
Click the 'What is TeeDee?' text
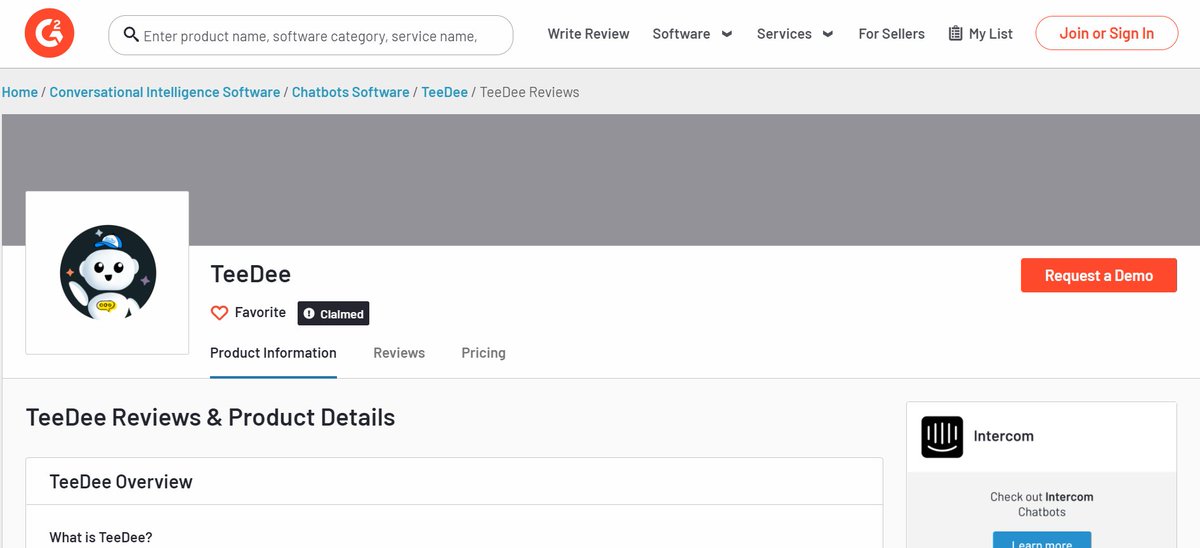coord(101,538)
